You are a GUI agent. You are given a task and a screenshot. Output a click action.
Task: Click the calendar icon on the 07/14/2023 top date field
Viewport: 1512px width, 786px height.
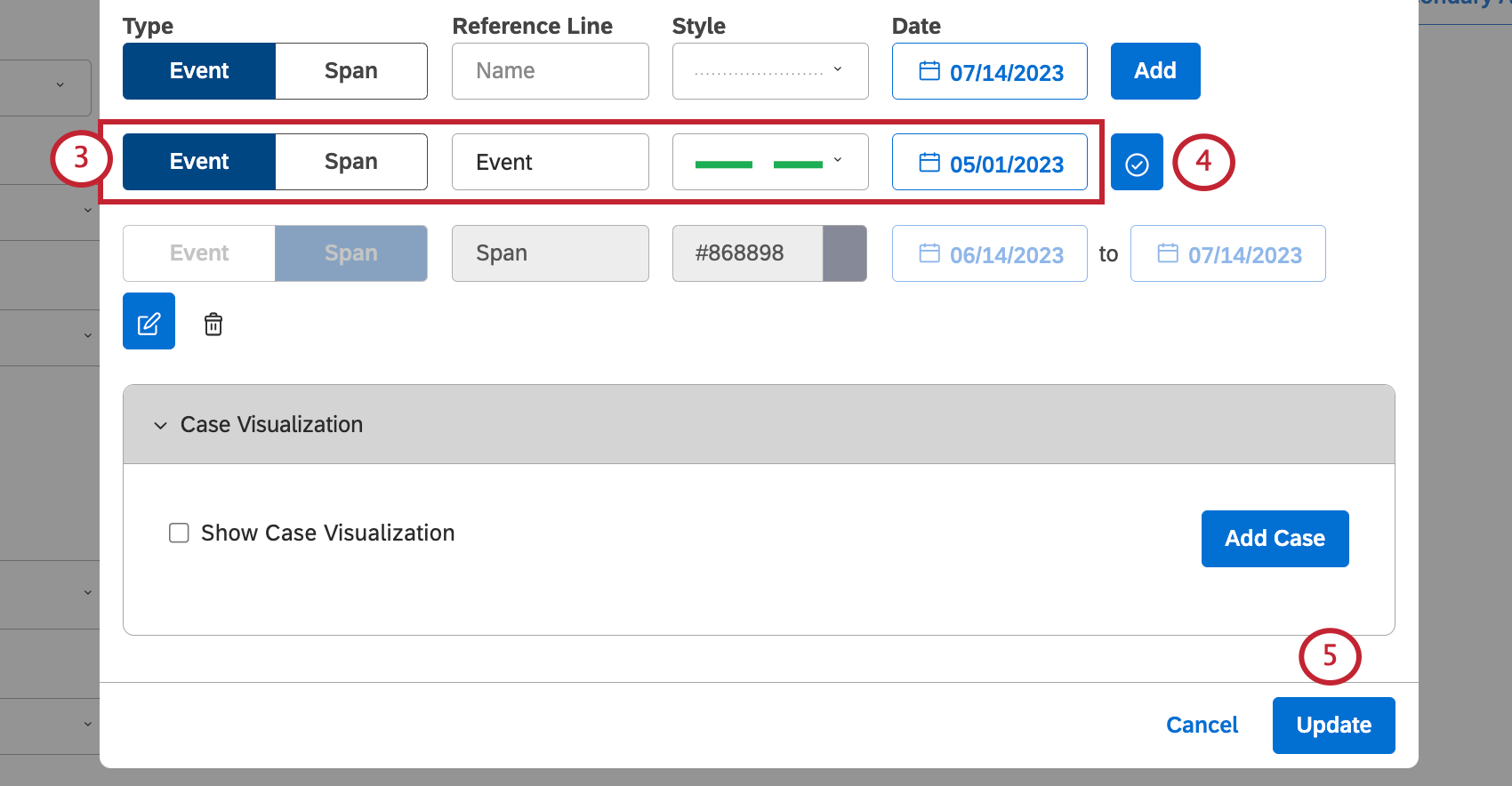click(929, 71)
